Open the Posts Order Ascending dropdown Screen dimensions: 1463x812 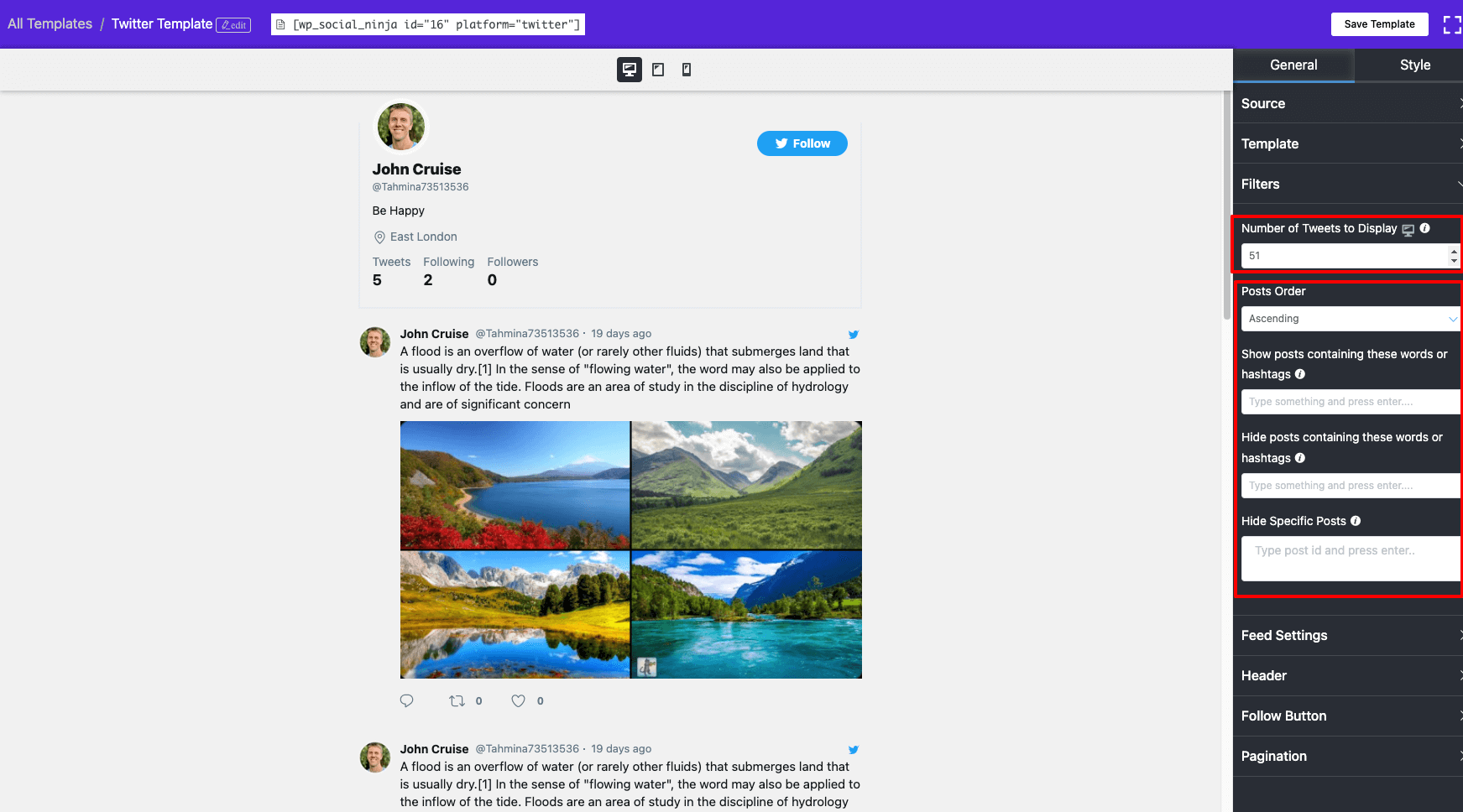(1351, 319)
